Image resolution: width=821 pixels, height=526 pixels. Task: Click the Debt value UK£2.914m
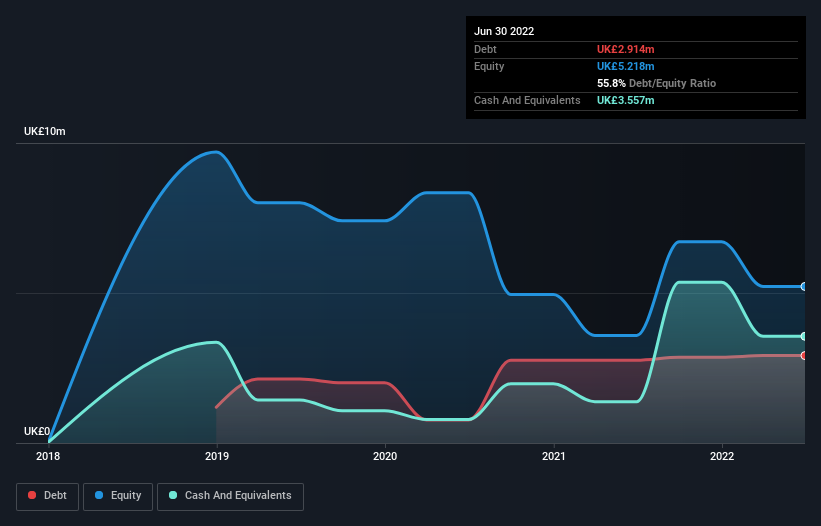[626, 49]
